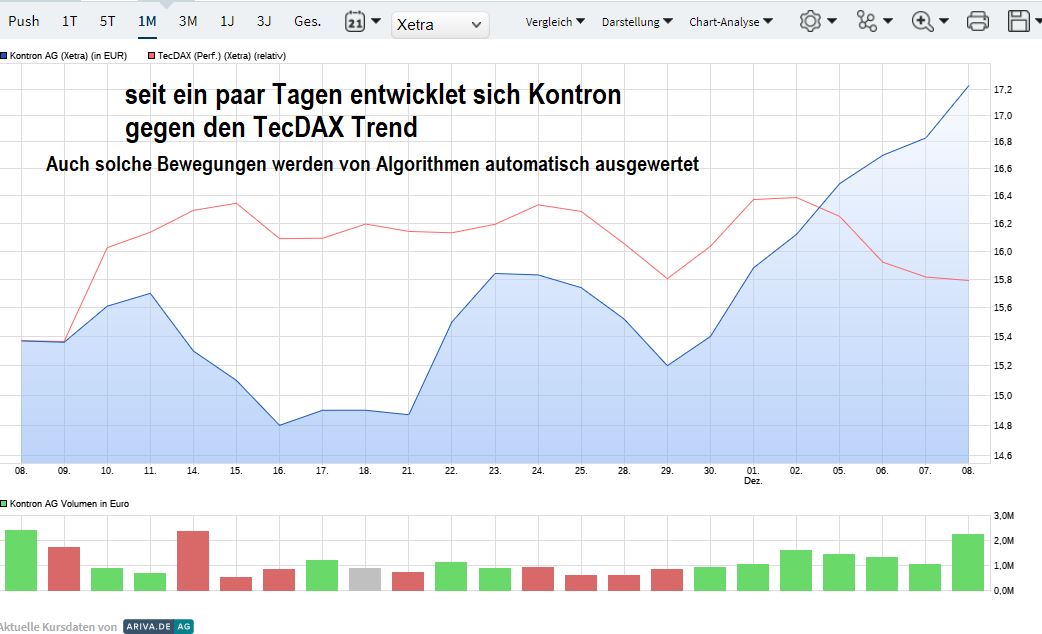The height and width of the screenshot is (634, 1042).
Task: Select the Ges. timeframe option
Action: [x=307, y=19]
